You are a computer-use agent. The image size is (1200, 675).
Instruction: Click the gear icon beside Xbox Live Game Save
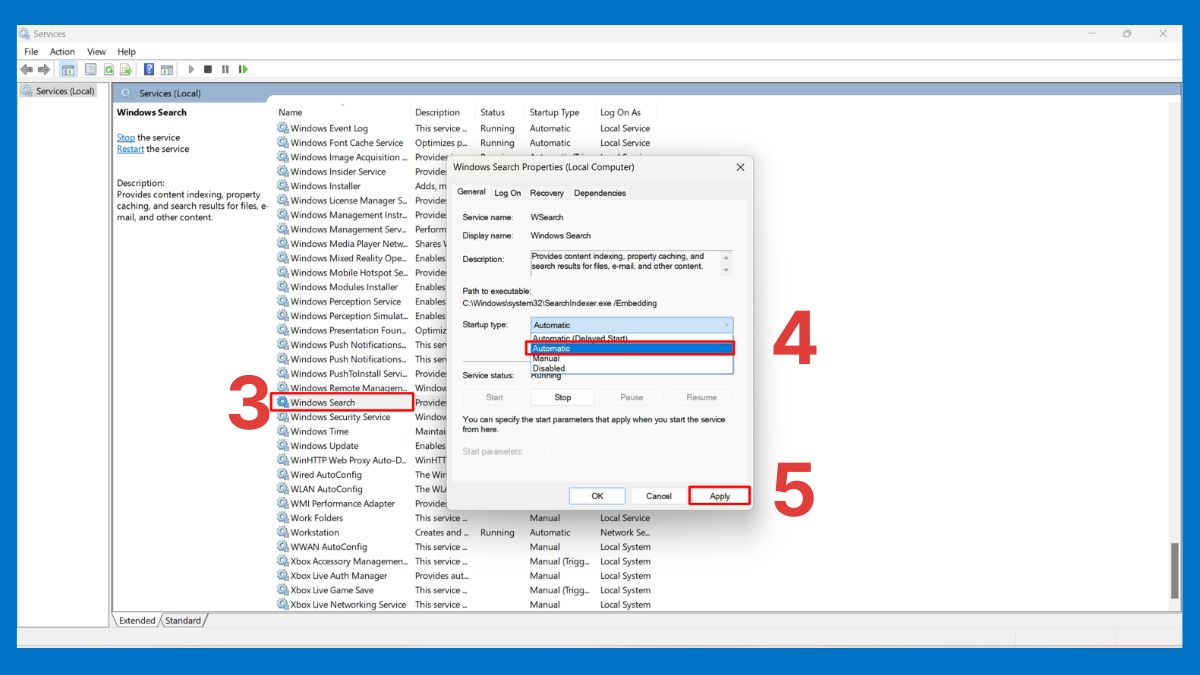[x=283, y=590]
